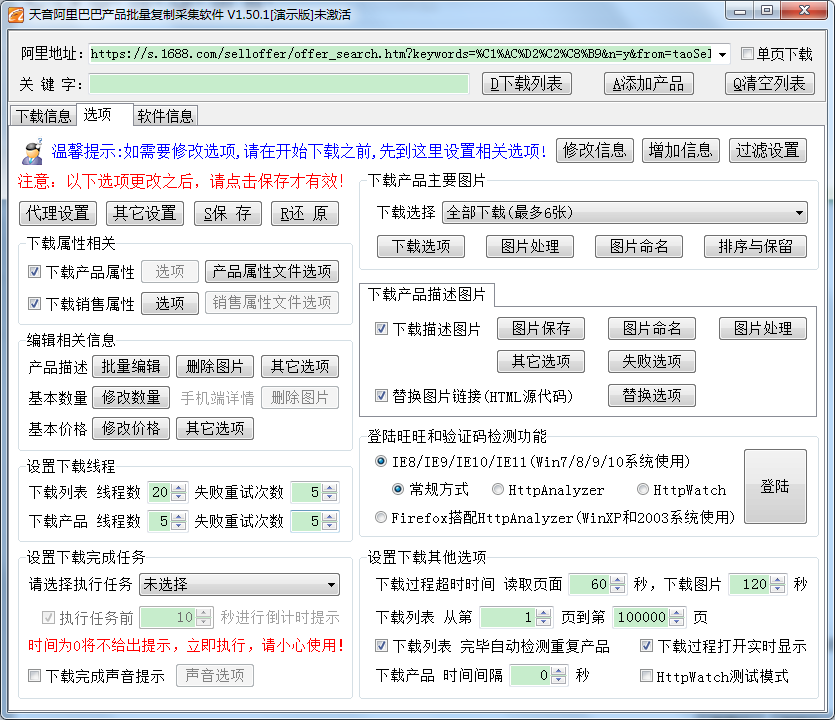Click 下载列表 线程数 spinner value 20

point(167,492)
